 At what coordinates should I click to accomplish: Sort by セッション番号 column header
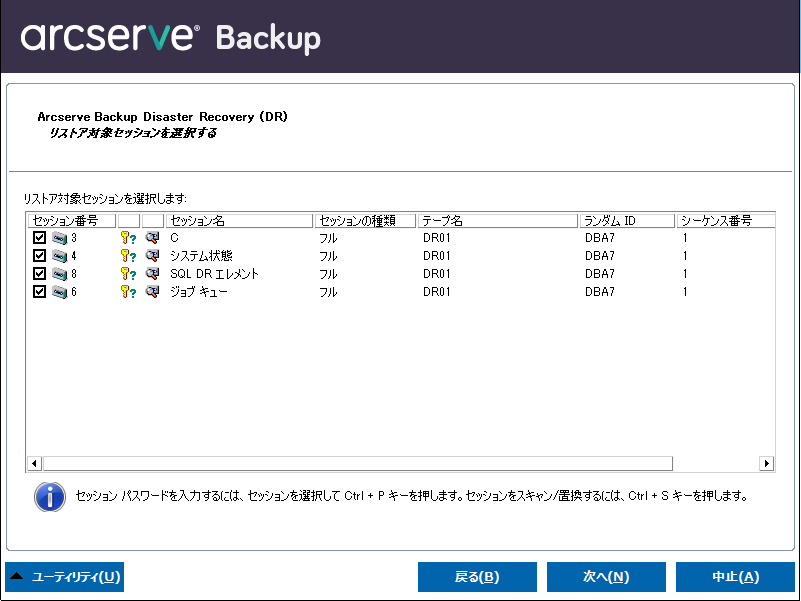(x=72, y=221)
